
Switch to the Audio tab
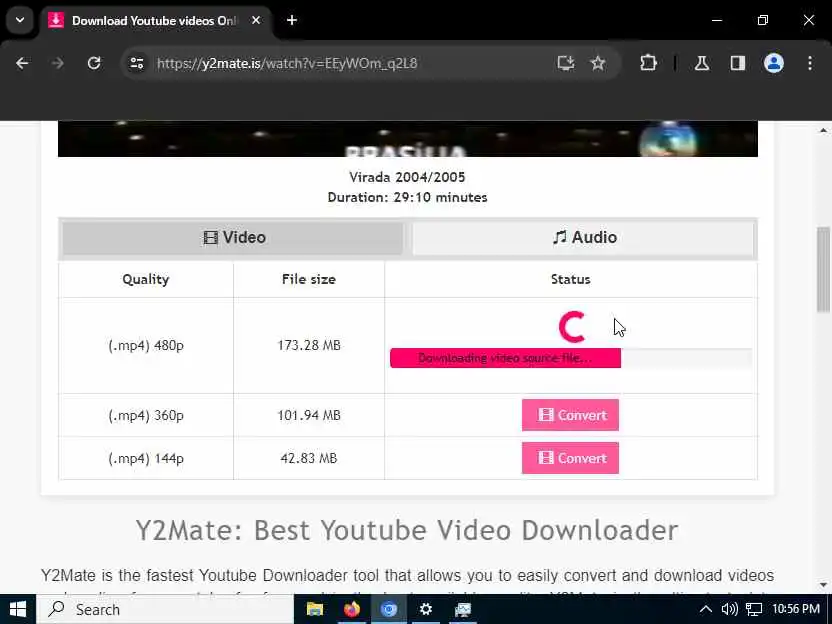coord(584,237)
